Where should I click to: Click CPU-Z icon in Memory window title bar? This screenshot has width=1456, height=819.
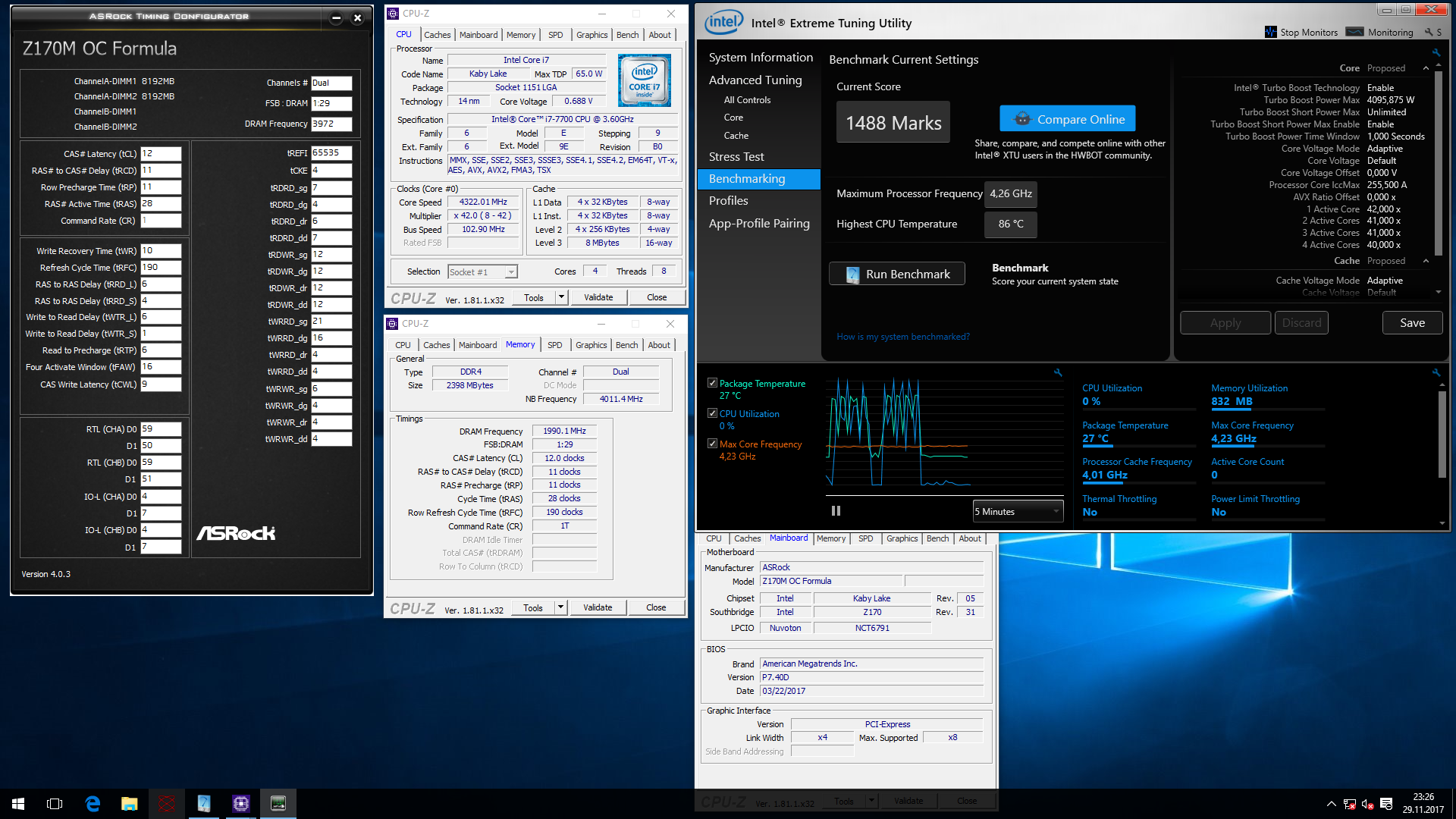pos(392,323)
